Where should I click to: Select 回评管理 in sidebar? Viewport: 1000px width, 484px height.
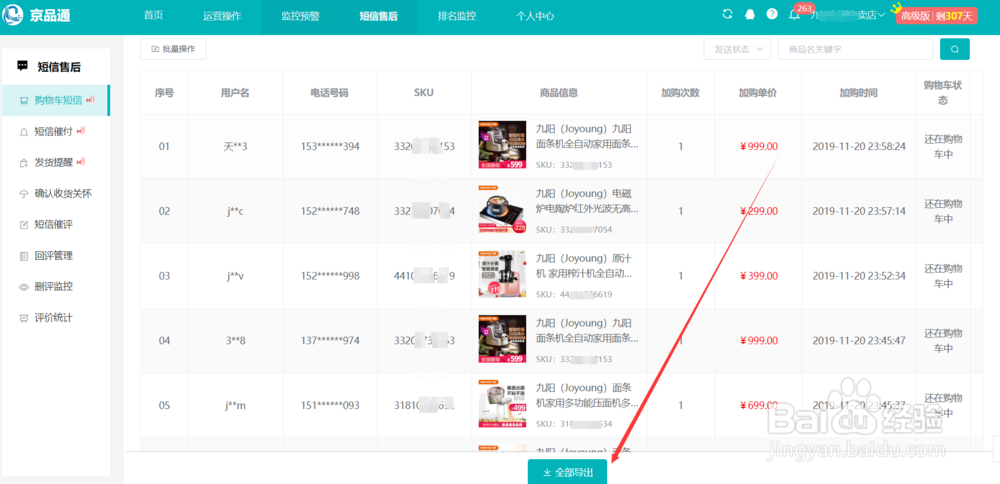pyautogui.click(x=55, y=256)
